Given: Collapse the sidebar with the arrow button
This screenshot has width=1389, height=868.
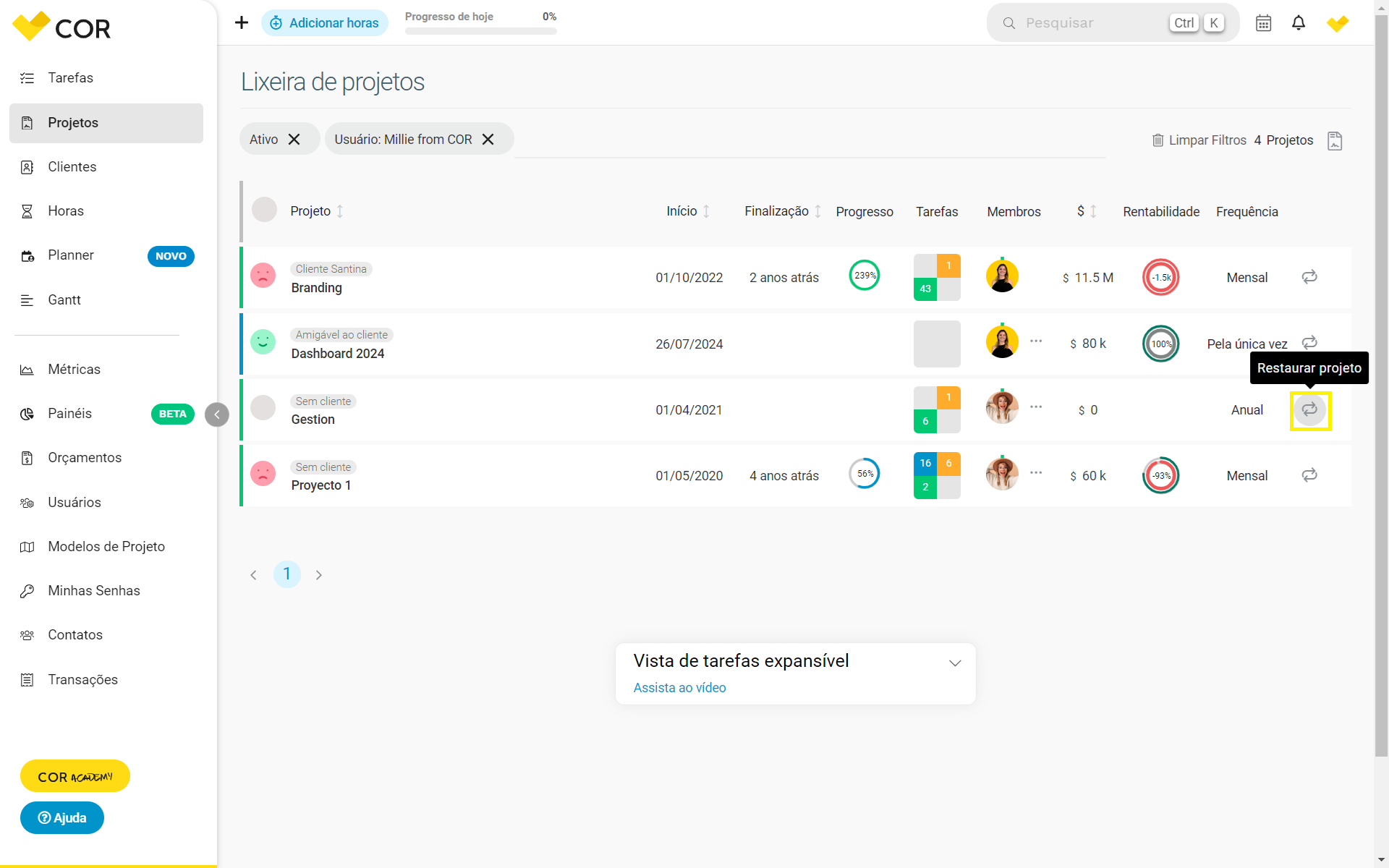Looking at the screenshot, I should point(217,414).
